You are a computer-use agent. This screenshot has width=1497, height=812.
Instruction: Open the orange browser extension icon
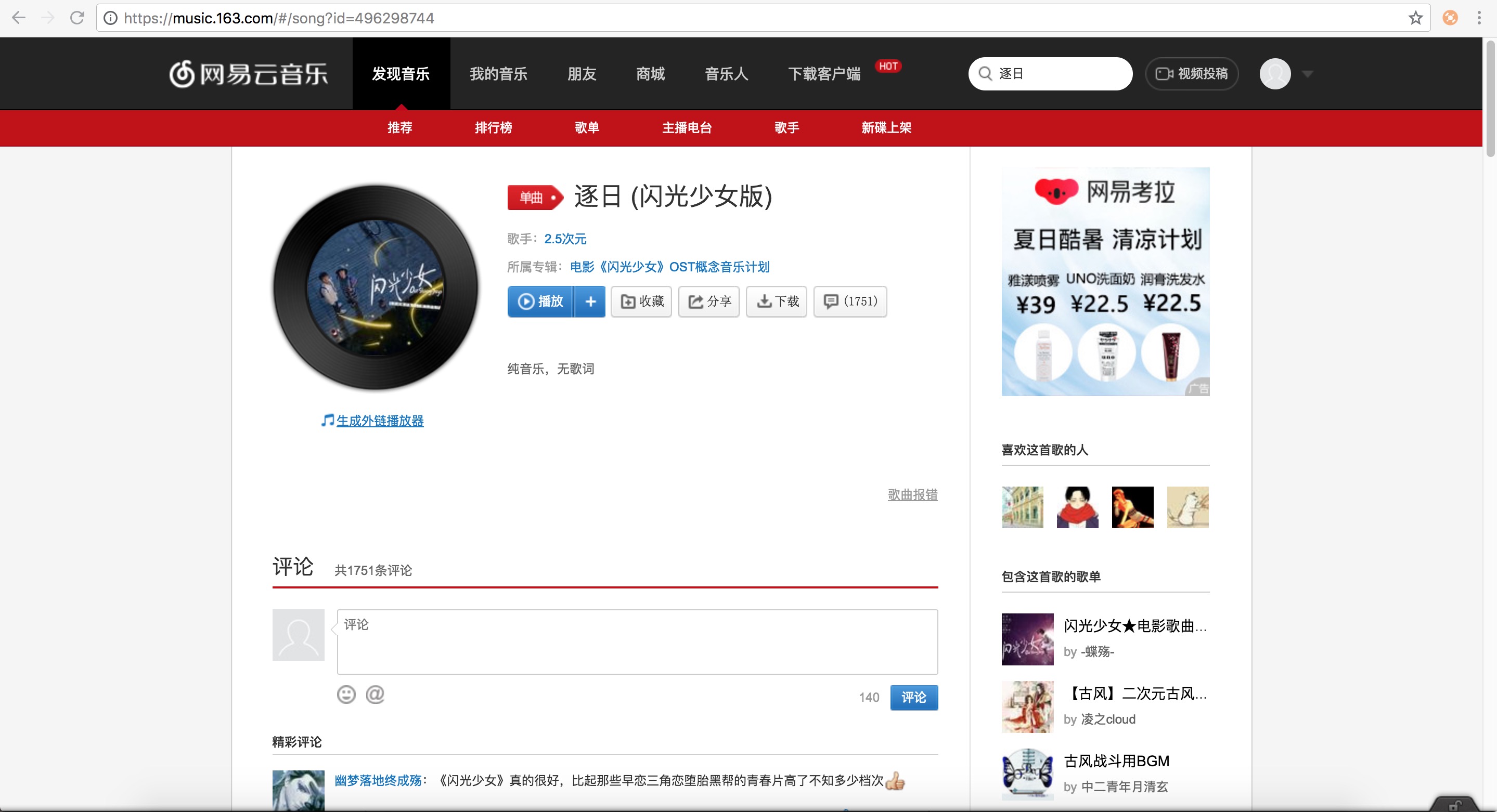tap(1450, 18)
